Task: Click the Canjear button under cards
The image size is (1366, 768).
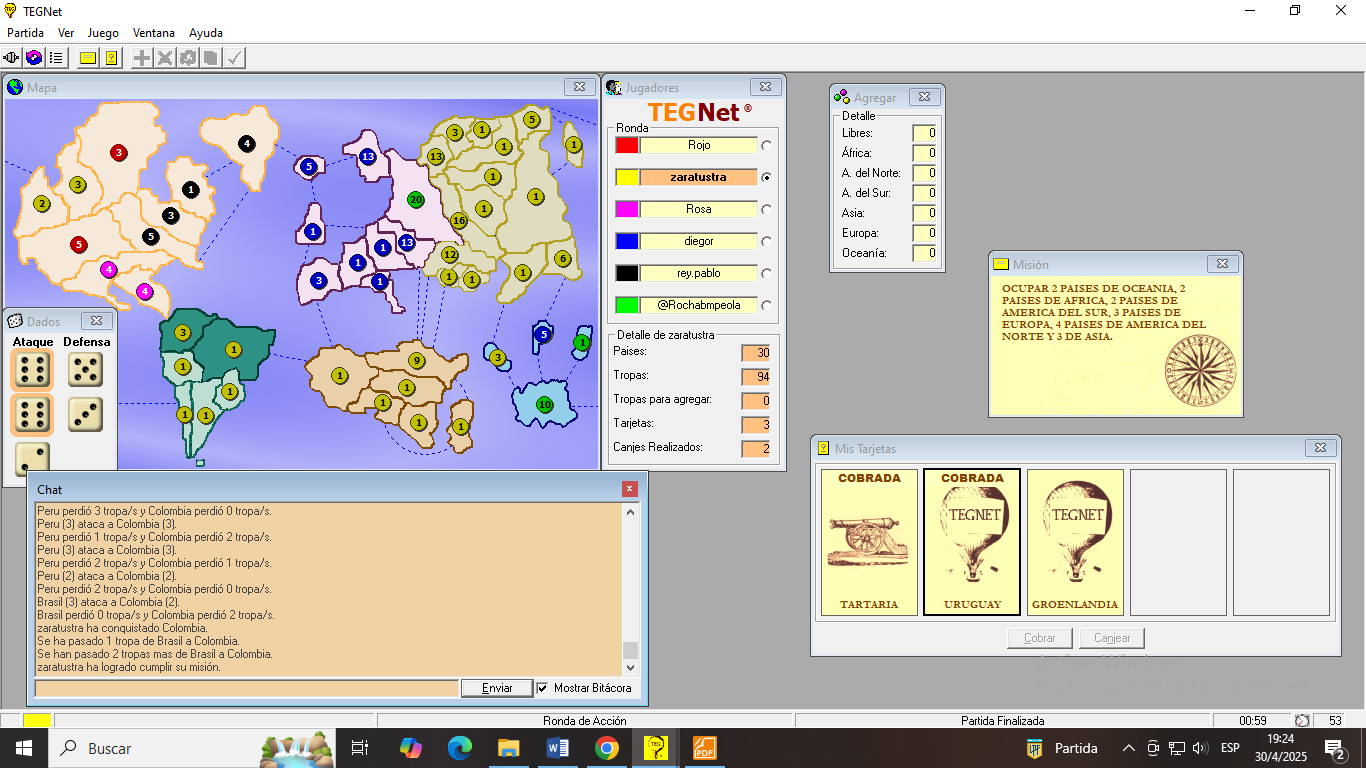Action: pyautogui.click(x=1112, y=638)
